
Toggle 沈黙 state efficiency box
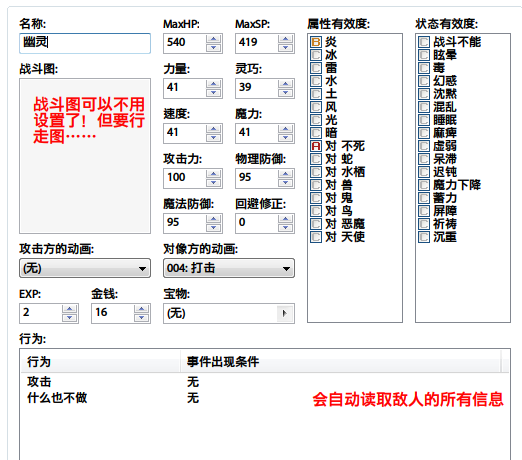(x=424, y=94)
